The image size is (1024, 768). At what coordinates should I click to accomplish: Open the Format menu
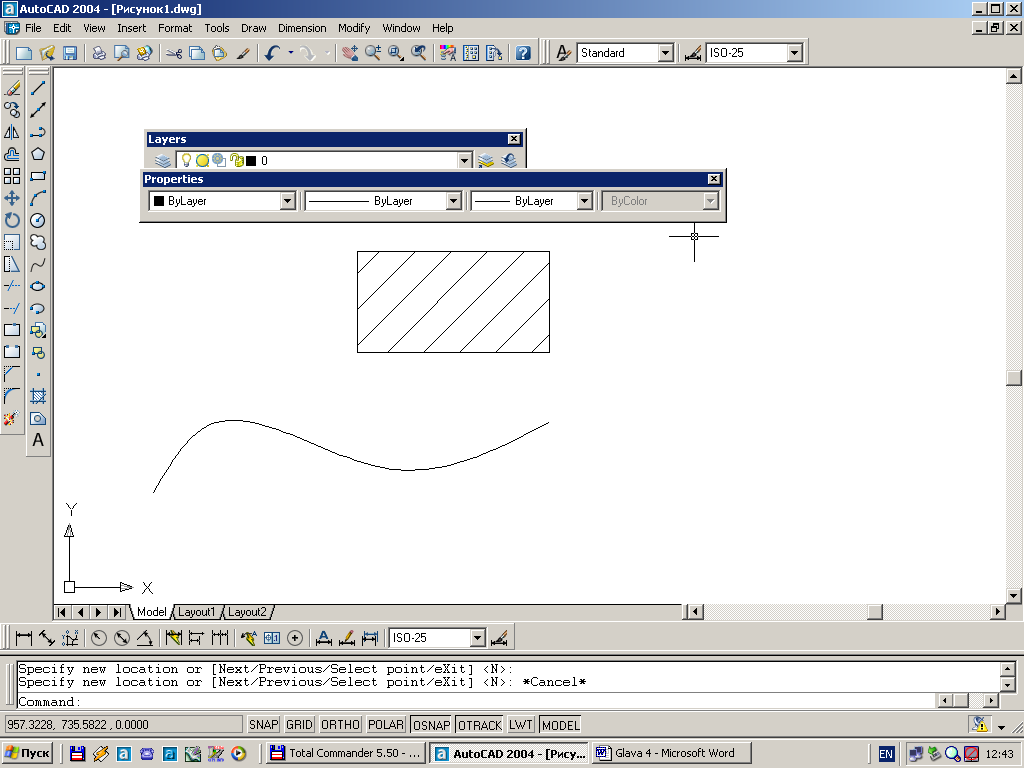(x=175, y=28)
